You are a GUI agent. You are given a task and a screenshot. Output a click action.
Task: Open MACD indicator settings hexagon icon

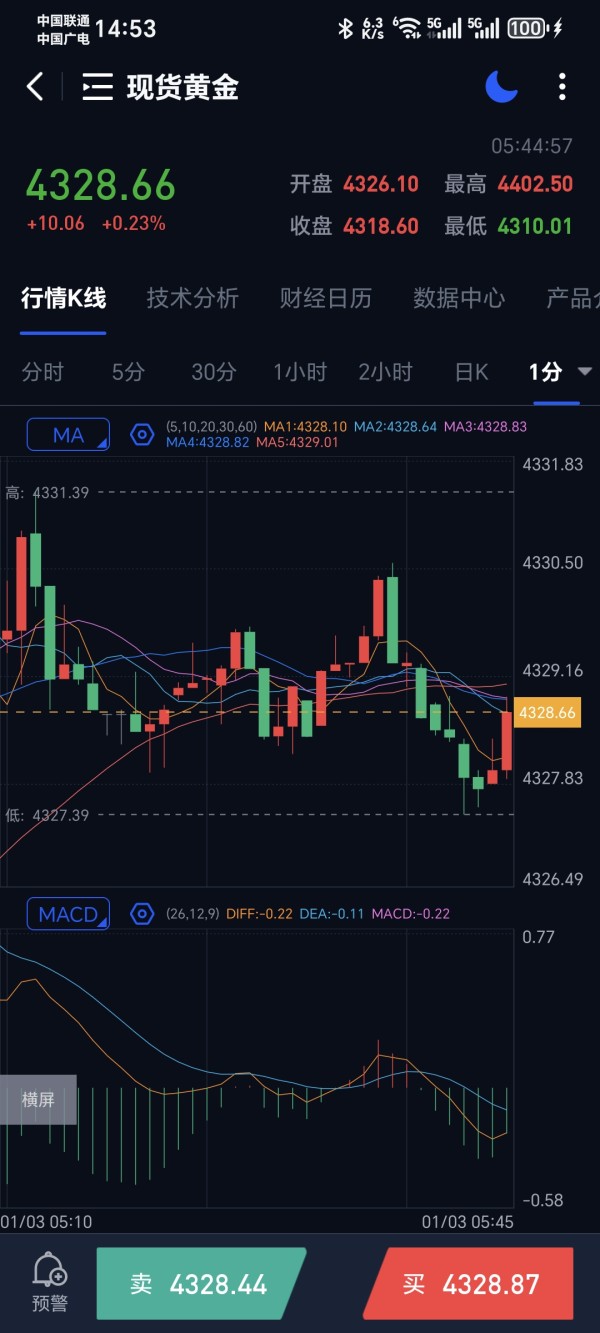[142, 914]
